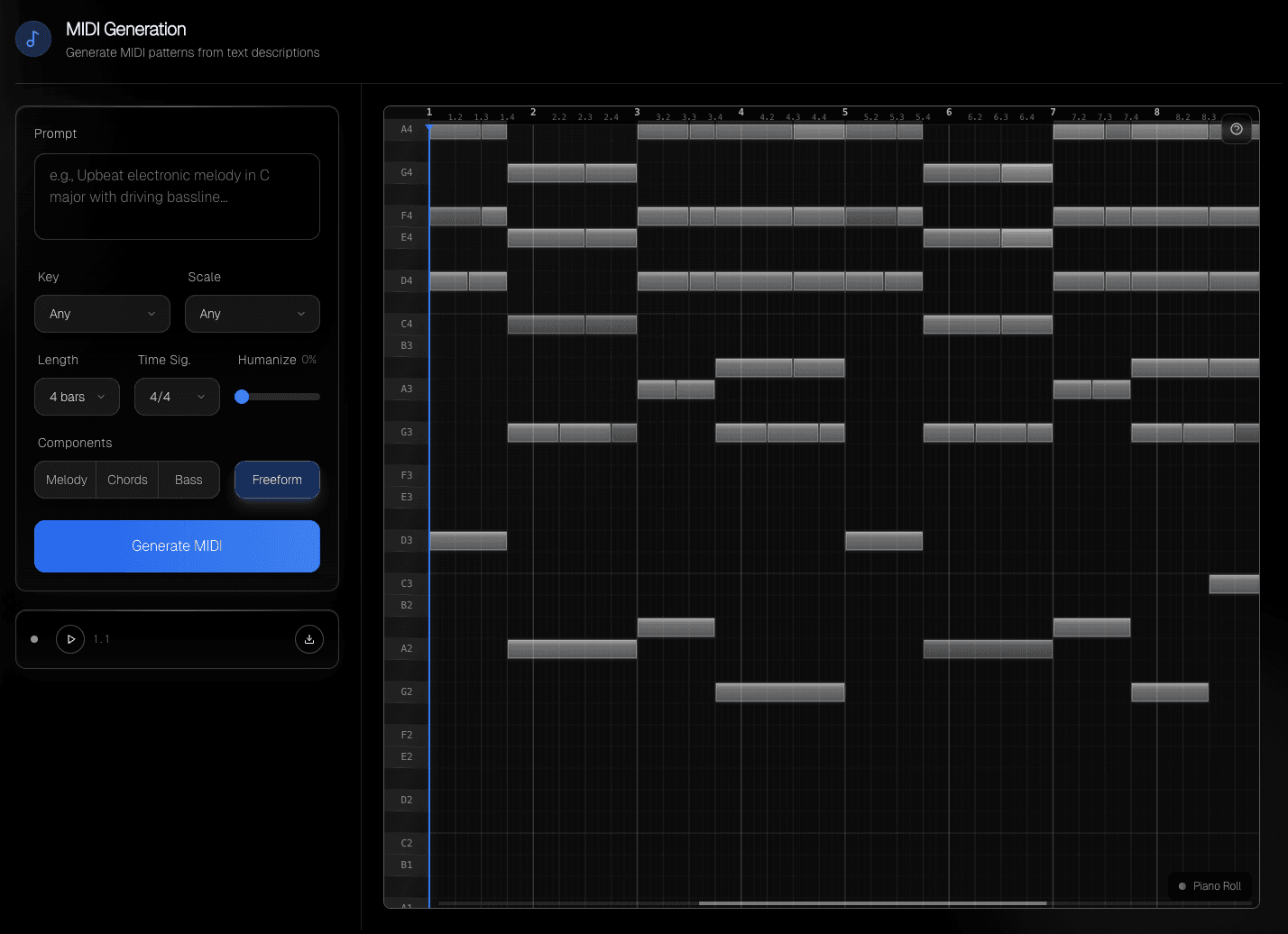Viewport: 1288px width, 934px height.
Task: Click inside the Prompt text field
Action: coord(177,197)
